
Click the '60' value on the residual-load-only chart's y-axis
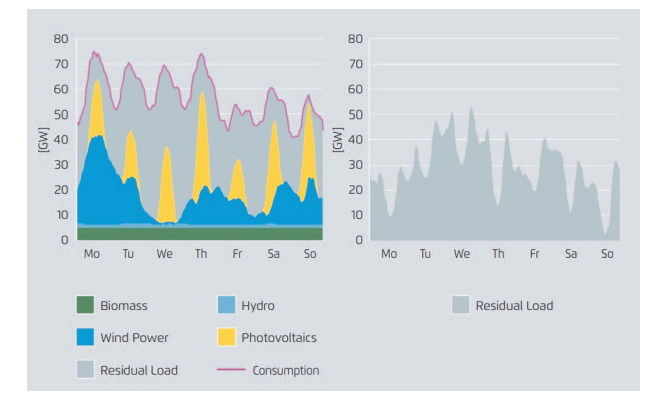355,89
